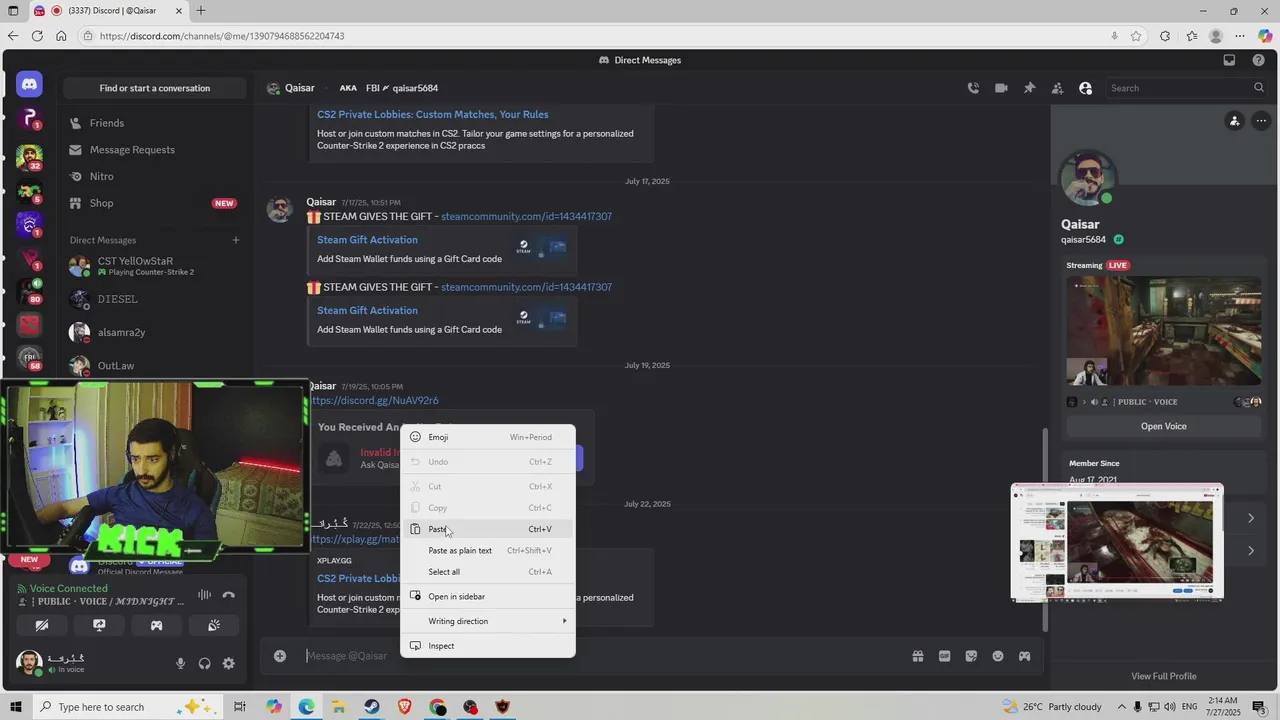Screen dimensions: 1280x720
Task: Open first steamcommunity.com/id/1434417307 link
Action: (x=526, y=216)
